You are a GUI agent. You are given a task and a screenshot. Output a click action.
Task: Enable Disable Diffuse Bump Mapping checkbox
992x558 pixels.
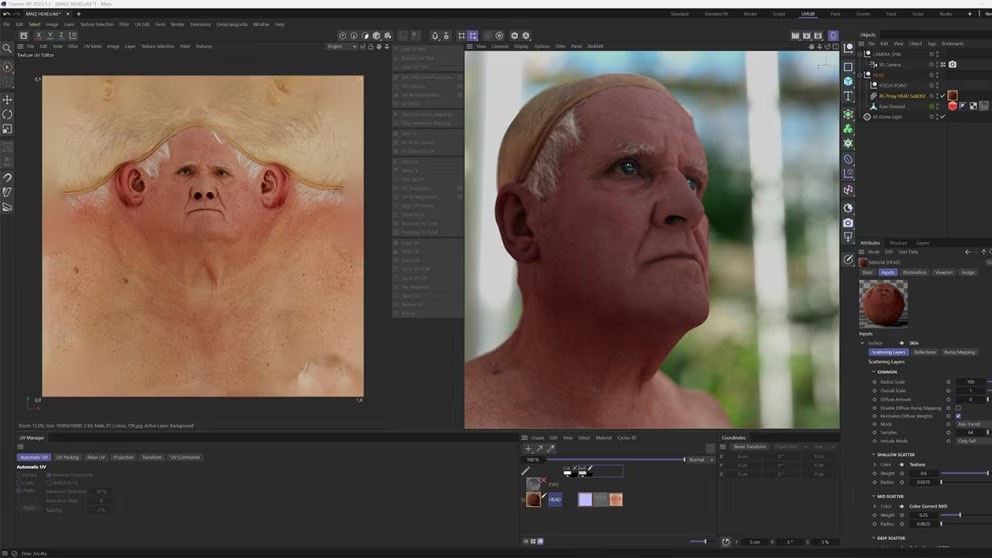[958, 408]
